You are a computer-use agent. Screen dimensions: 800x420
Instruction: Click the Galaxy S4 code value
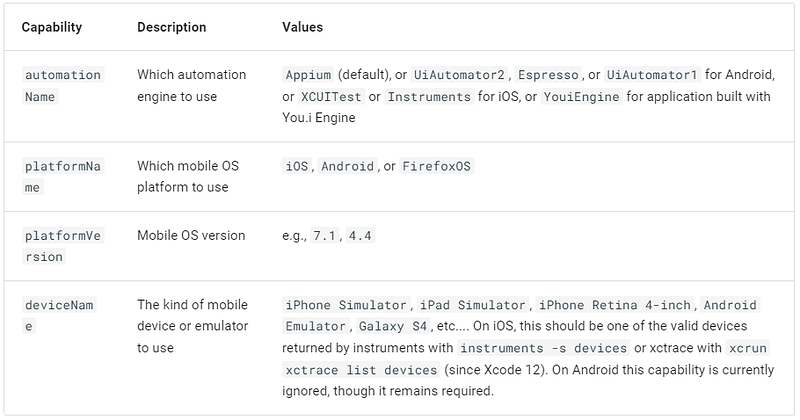point(393,326)
